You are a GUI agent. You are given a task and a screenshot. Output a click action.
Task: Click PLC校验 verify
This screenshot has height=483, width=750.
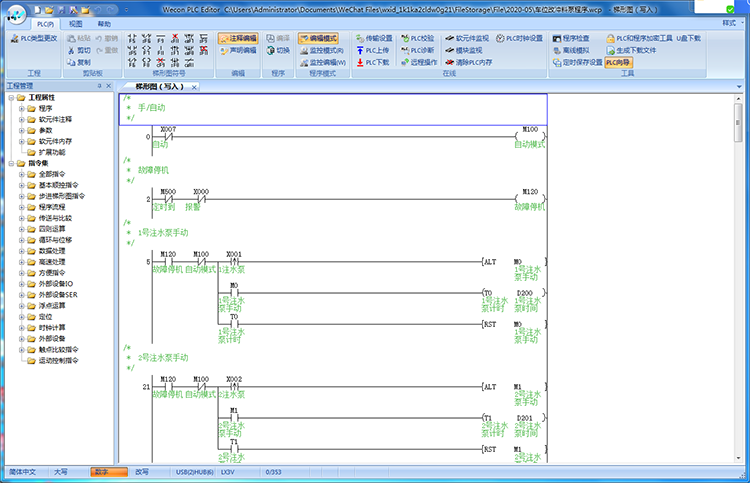coord(418,38)
